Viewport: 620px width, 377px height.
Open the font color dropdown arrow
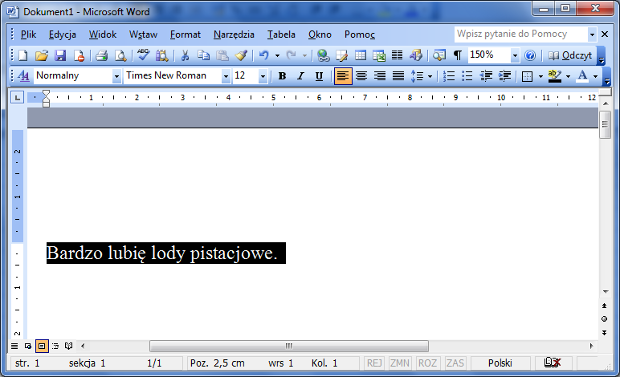pyautogui.click(x=595, y=76)
